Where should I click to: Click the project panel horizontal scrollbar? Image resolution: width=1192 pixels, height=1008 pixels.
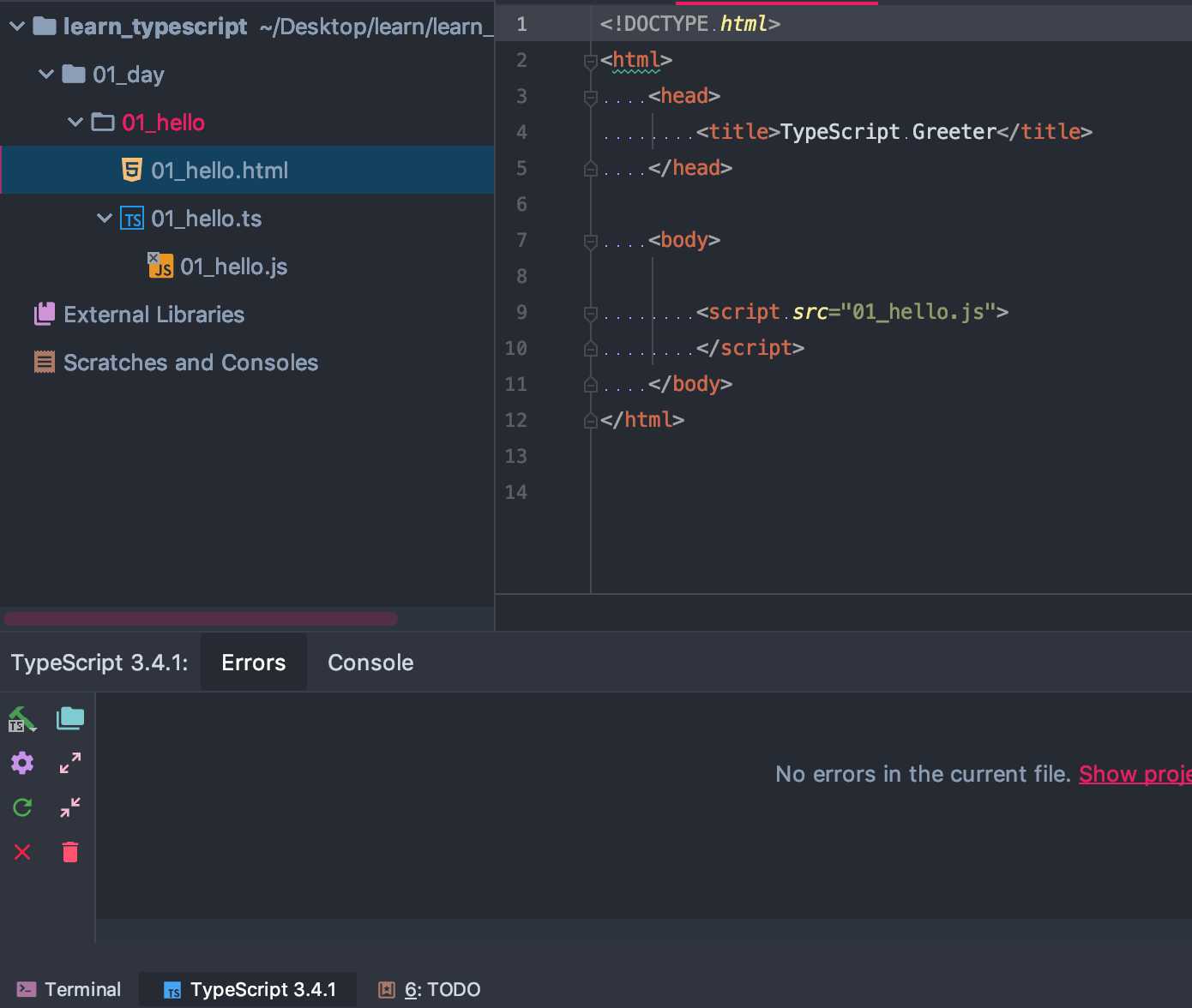tap(201, 618)
